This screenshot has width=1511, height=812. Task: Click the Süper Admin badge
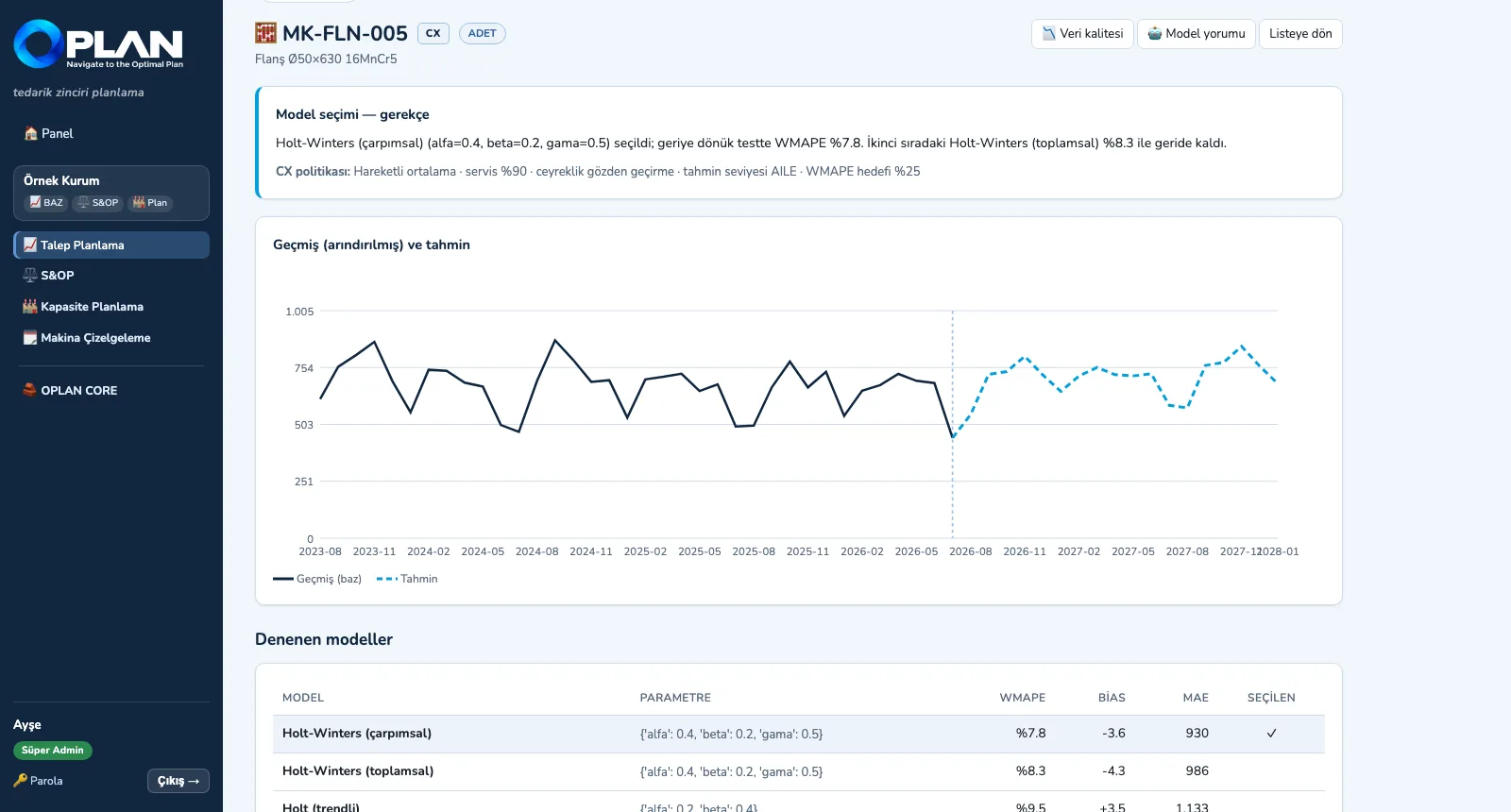(53, 751)
